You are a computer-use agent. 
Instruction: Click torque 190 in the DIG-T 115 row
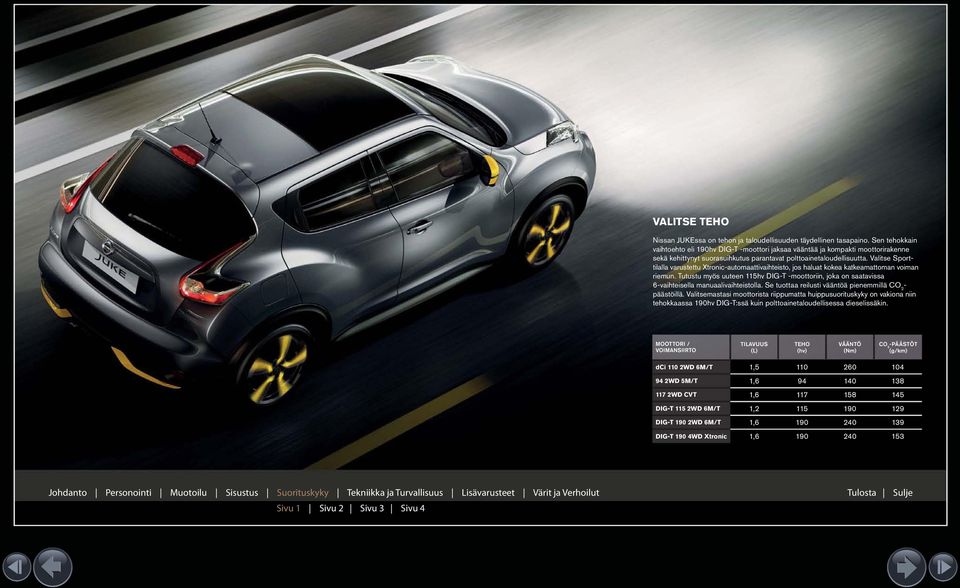(x=850, y=409)
